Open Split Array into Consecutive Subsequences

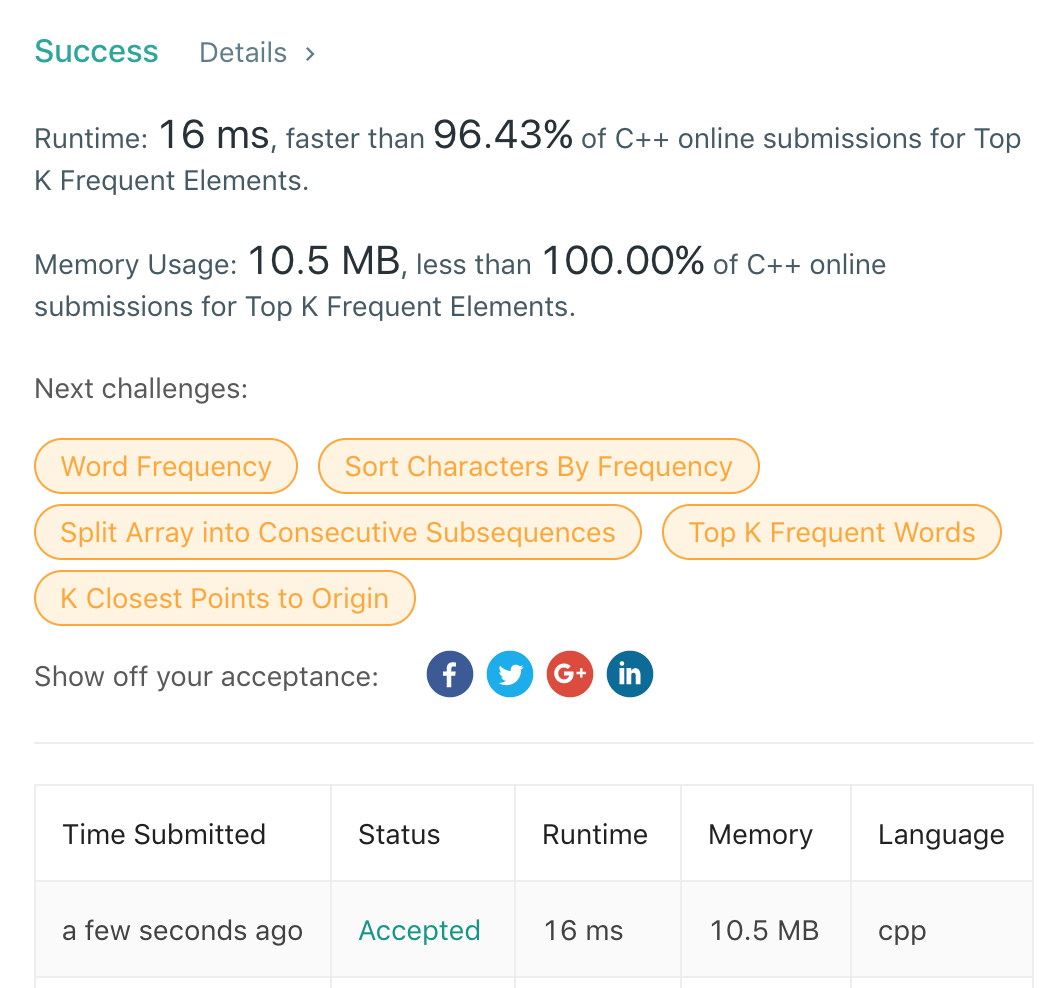coord(337,532)
